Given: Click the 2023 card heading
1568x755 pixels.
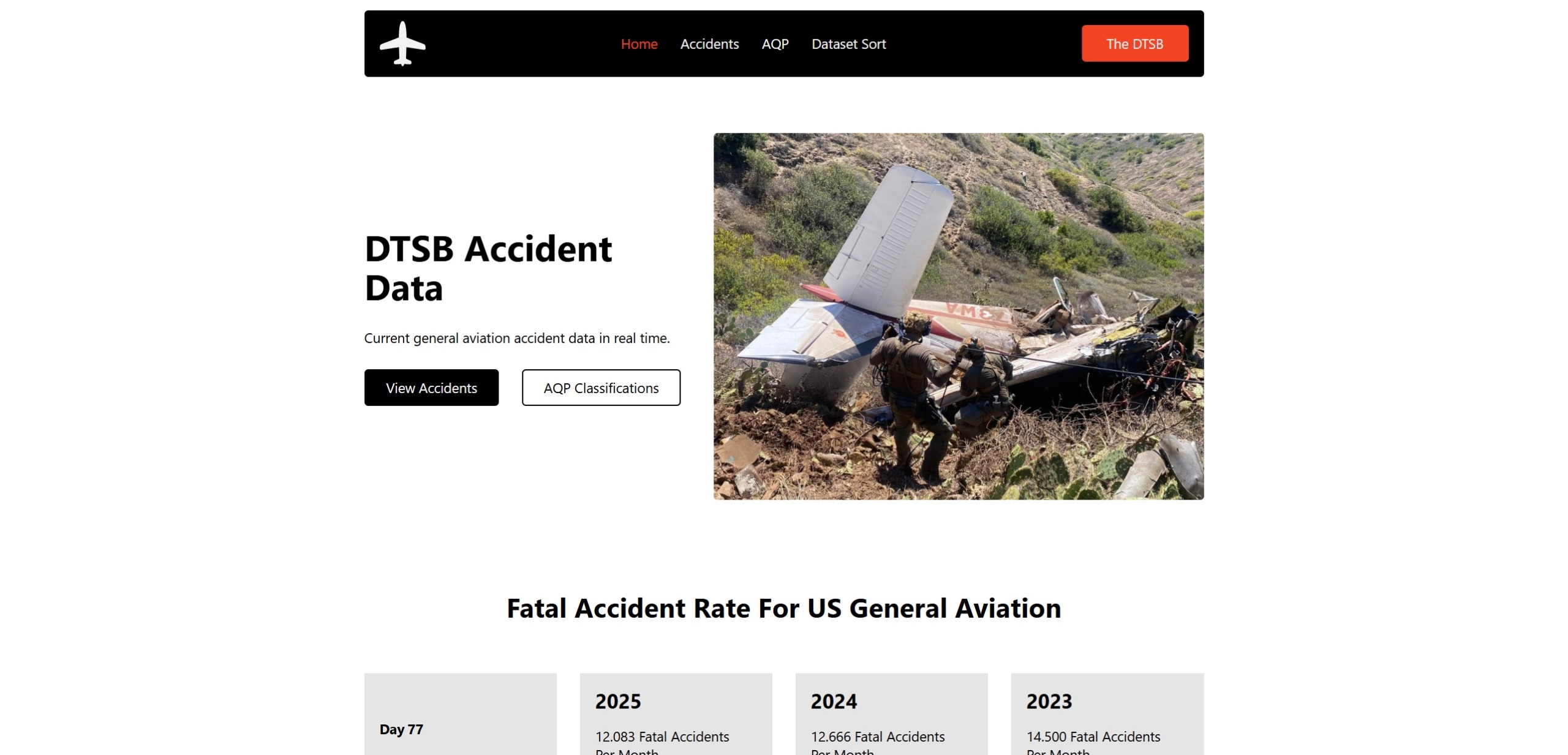Looking at the screenshot, I should [1049, 702].
